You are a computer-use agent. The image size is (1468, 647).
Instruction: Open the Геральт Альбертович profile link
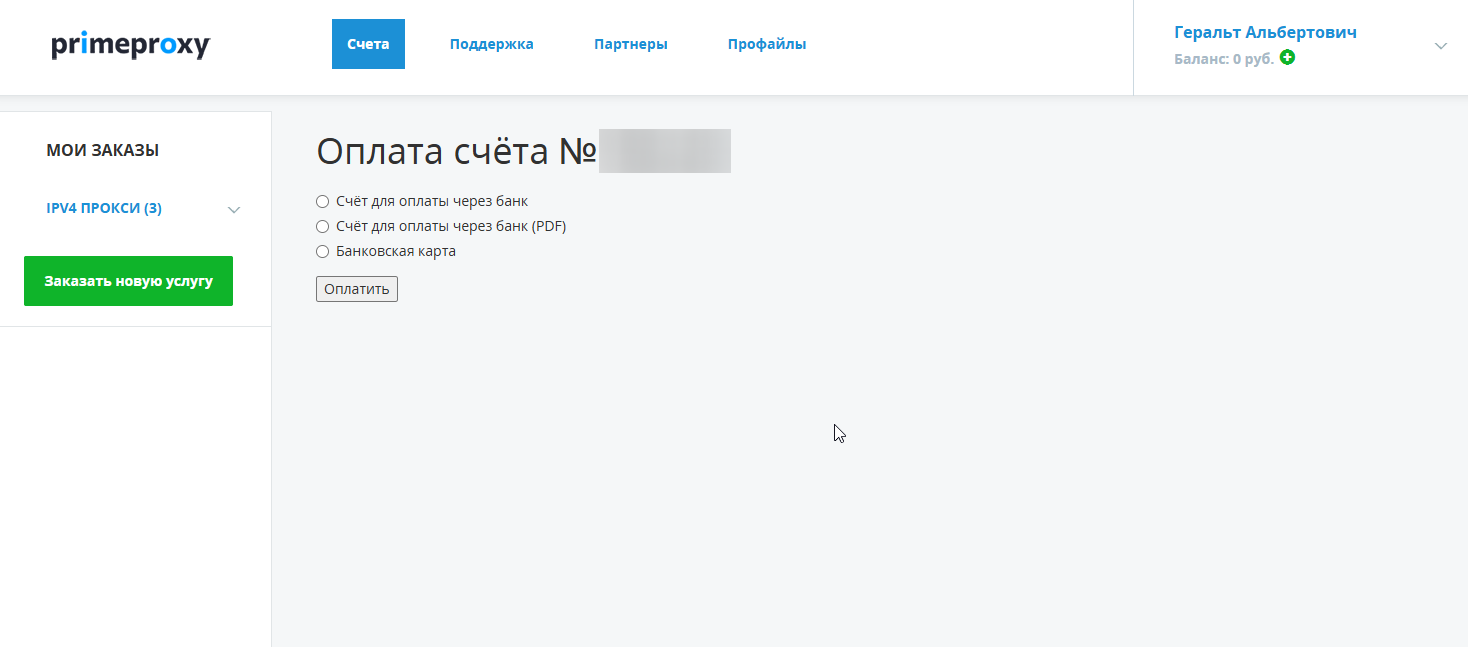pos(1265,32)
